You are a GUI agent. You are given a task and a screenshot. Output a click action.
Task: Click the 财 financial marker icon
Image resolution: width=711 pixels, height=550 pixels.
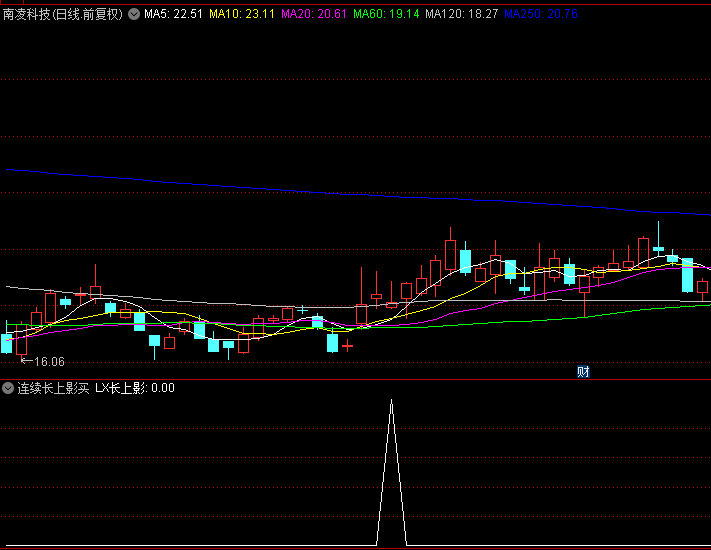[x=583, y=372]
